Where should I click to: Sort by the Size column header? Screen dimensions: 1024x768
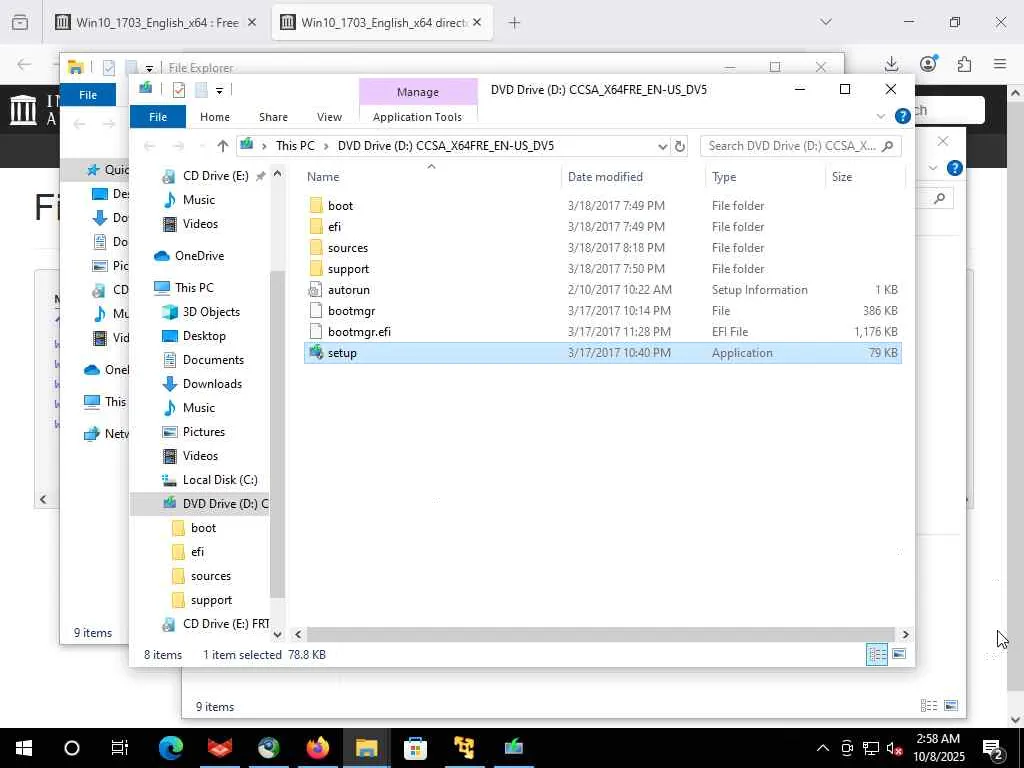[842, 177]
